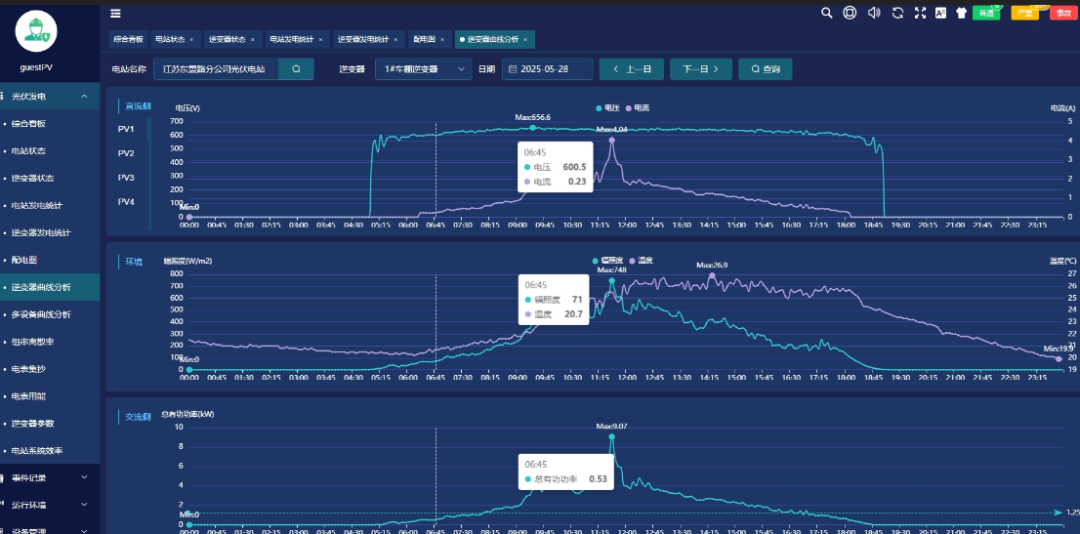Select PV2 in the DC side list
This screenshot has height=534, width=1080.
(x=126, y=153)
